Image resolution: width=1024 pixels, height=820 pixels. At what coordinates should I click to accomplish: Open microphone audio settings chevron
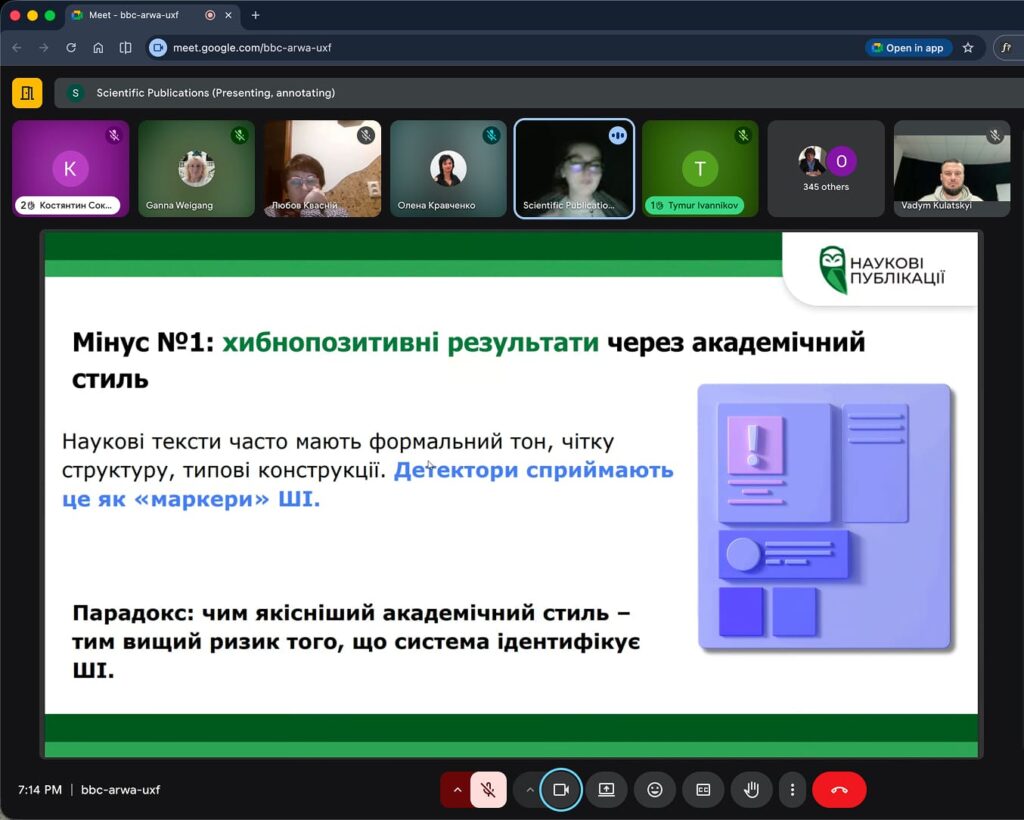[x=457, y=789]
